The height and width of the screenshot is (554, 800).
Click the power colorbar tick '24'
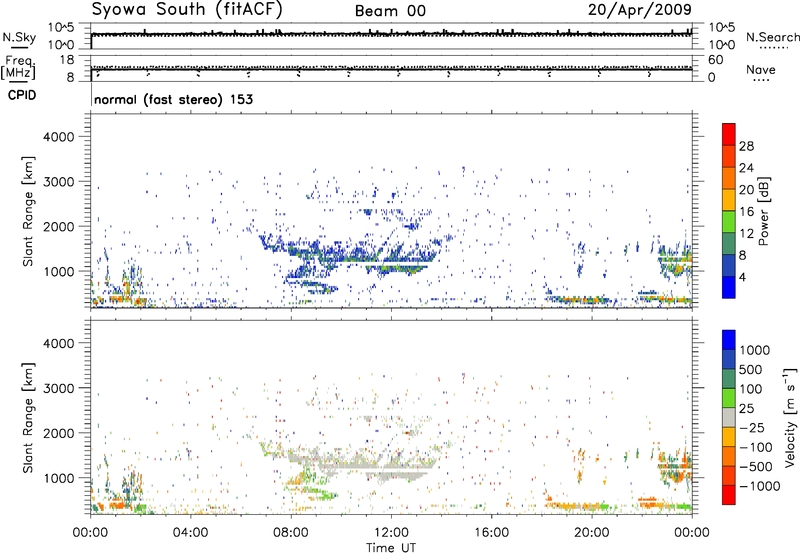pos(746,168)
